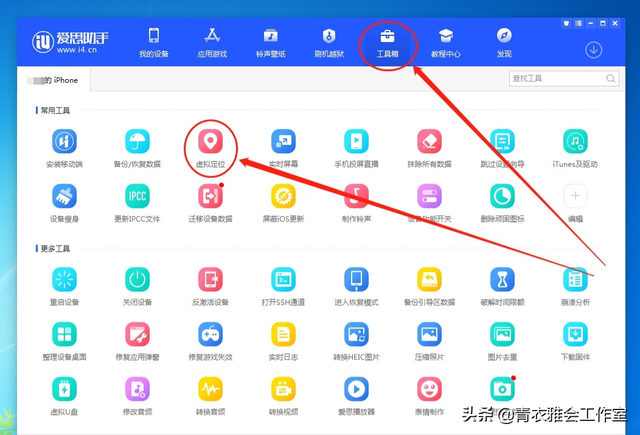Open the 制作铃声 ringtone maker
Image resolution: width=640 pixels, height=435 pixels.
[x=356, y=196]
